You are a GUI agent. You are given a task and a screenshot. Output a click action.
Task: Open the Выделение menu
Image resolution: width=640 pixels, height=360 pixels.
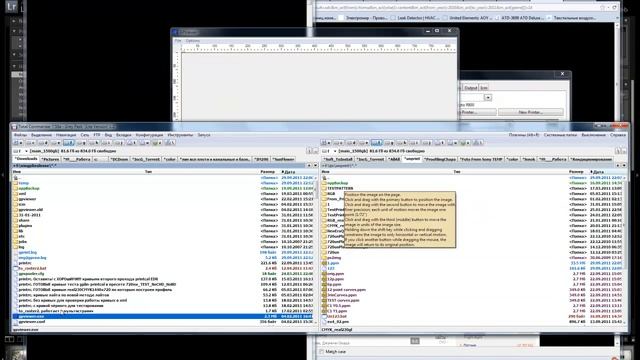coord(41,135)
